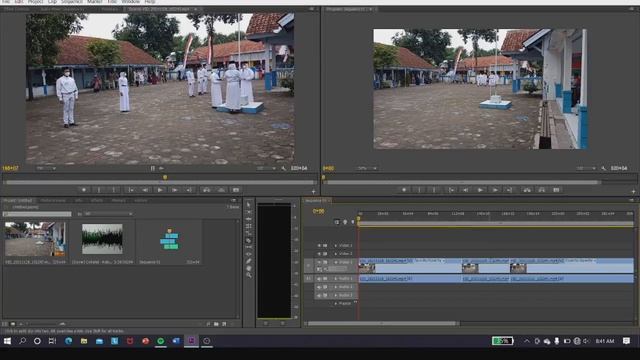Select the Razor tool
This screenshot has width=640, height=360.
tap(249, 240)
